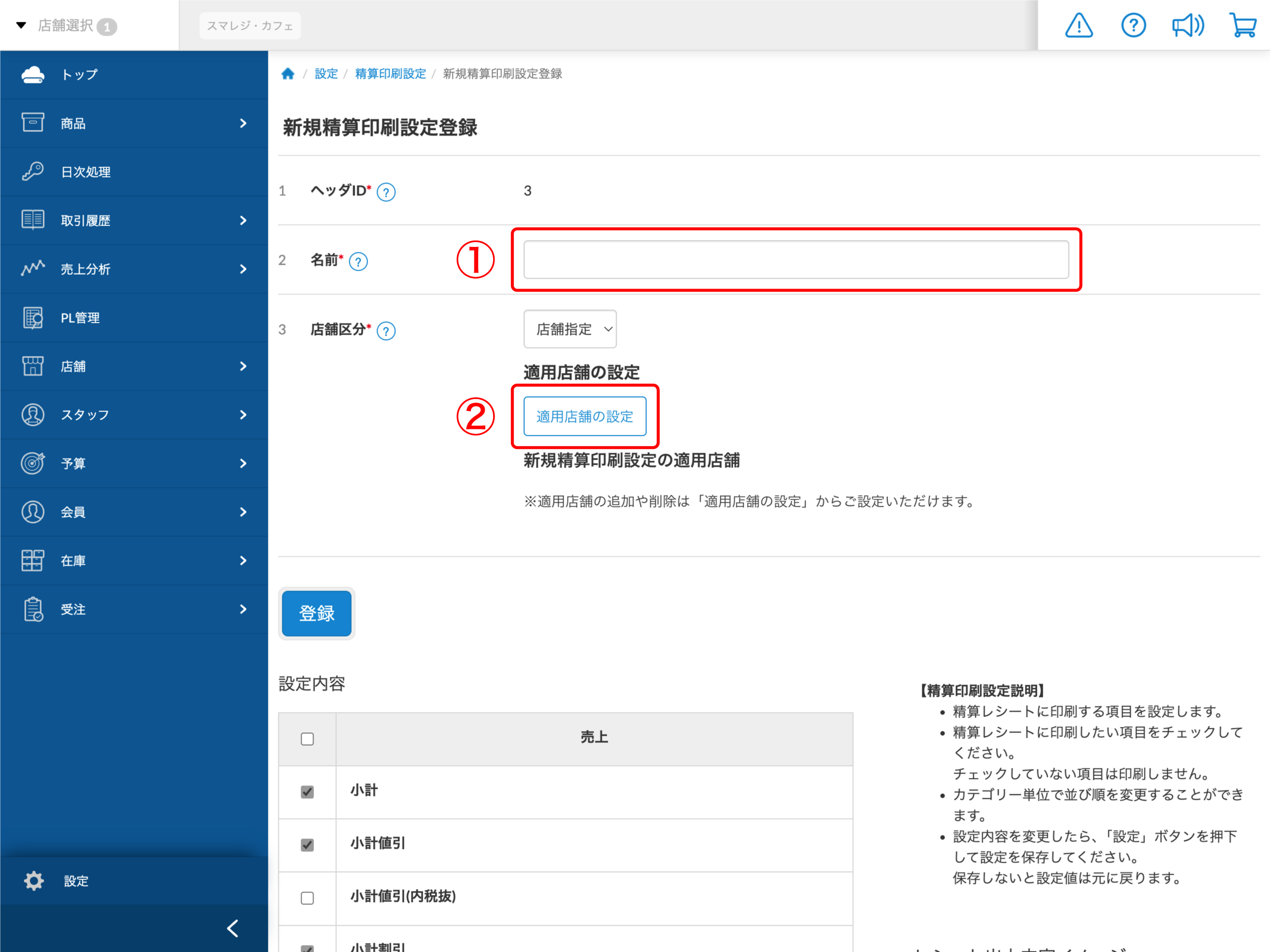Check the 小計値引(内税抜) checkbox
The width and height of the screenshot is (1270, 952).
tap(307, 897)
